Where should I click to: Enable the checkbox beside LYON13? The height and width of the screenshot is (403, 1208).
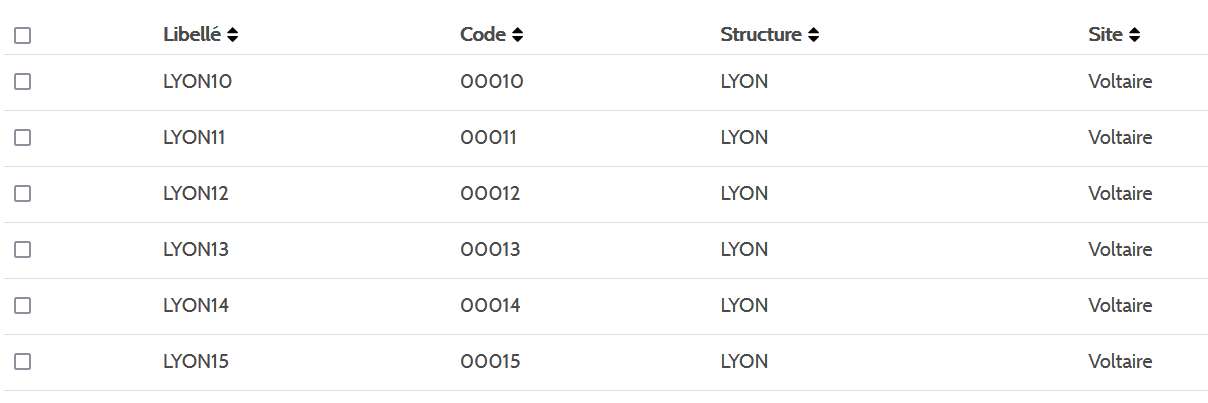(23, 250)
